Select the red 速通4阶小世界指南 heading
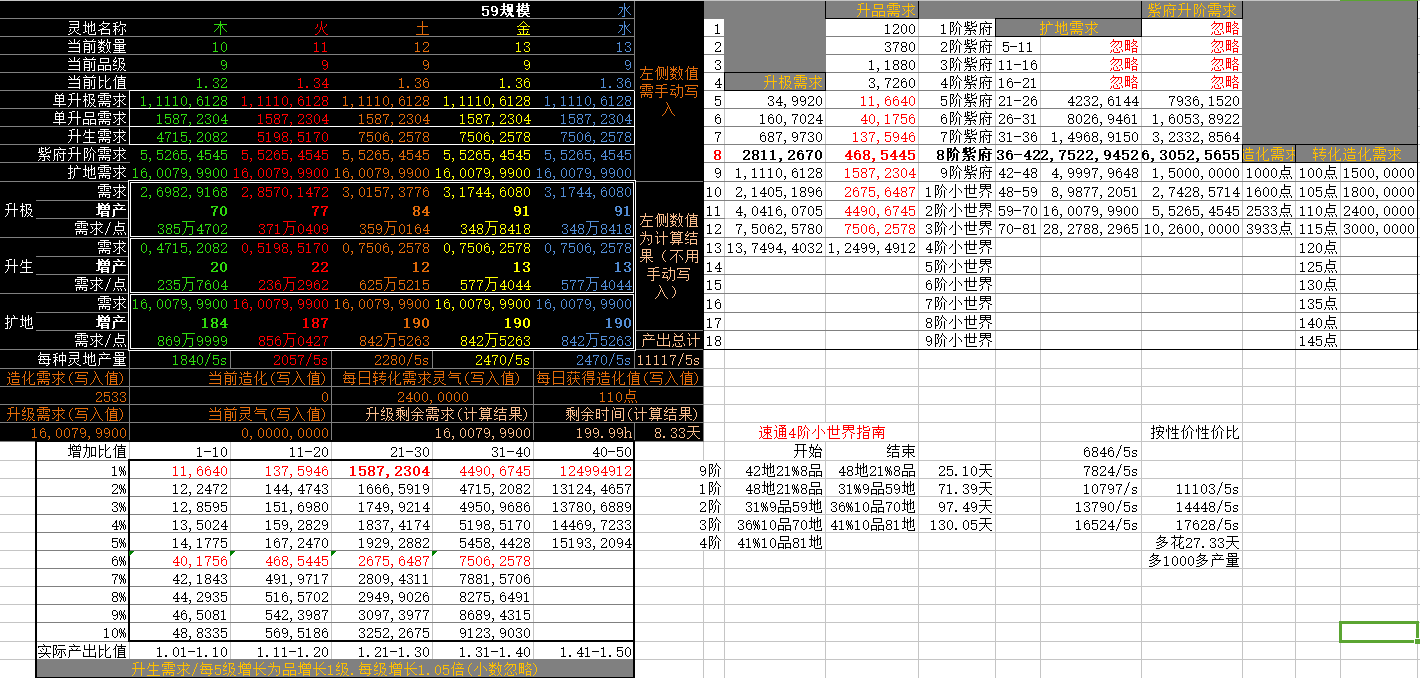Image resolution: width=1420 pixels, height=678 pixels. pyautogui.click(x=820, y=433)
